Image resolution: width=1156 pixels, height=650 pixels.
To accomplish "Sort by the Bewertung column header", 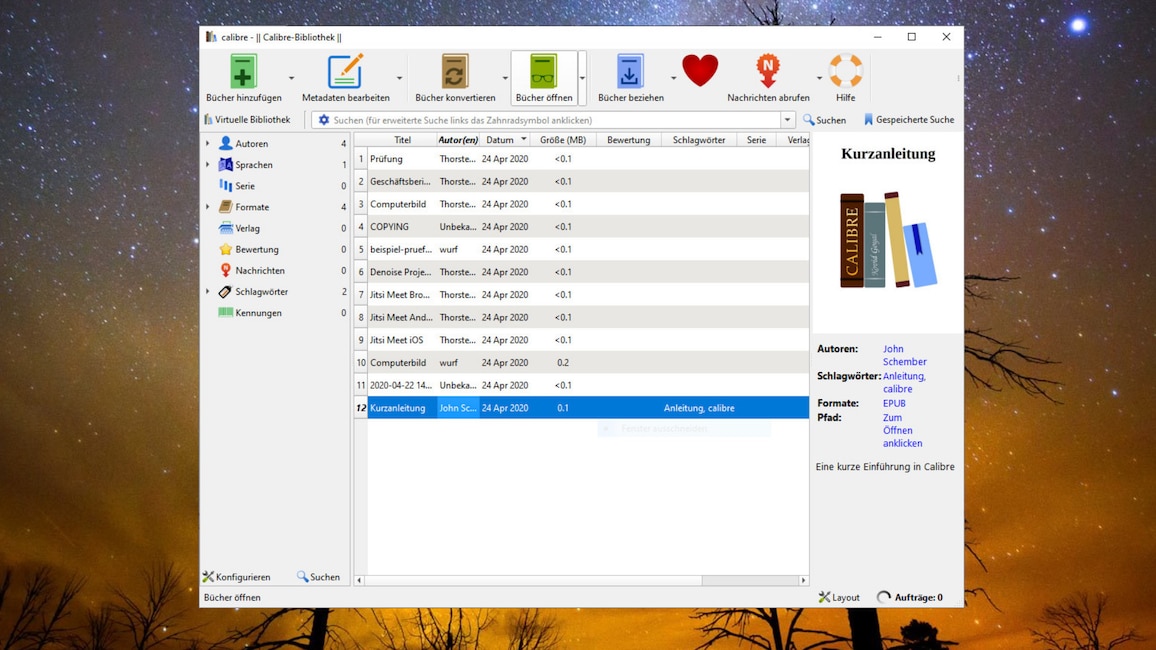I will coord(629,140).
